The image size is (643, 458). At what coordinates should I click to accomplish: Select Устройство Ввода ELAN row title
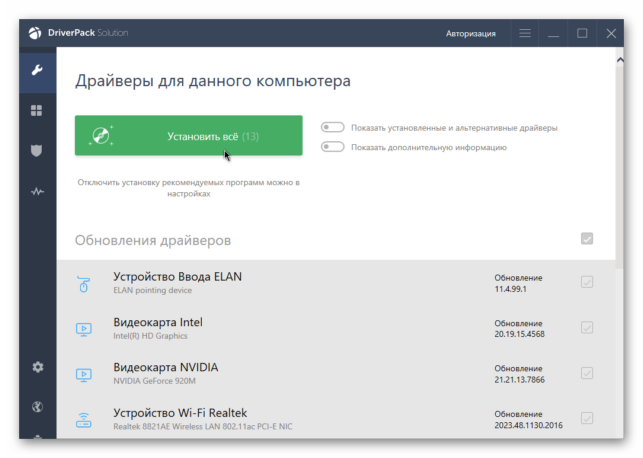pyautogui.click(x=178, y=277)
